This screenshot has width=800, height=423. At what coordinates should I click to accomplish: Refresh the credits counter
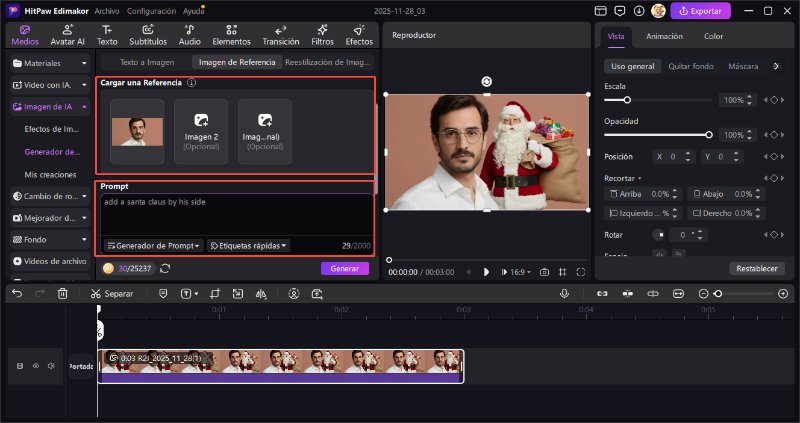click(165, 268)
